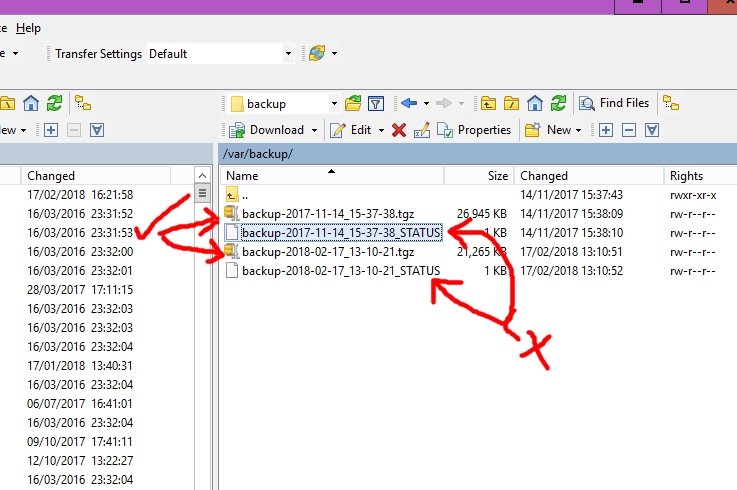This screenshot has height=490, width=737.
Task: Expand the Download button dropdown arrow
Action: pyautogui.click(x=314, y=130)
